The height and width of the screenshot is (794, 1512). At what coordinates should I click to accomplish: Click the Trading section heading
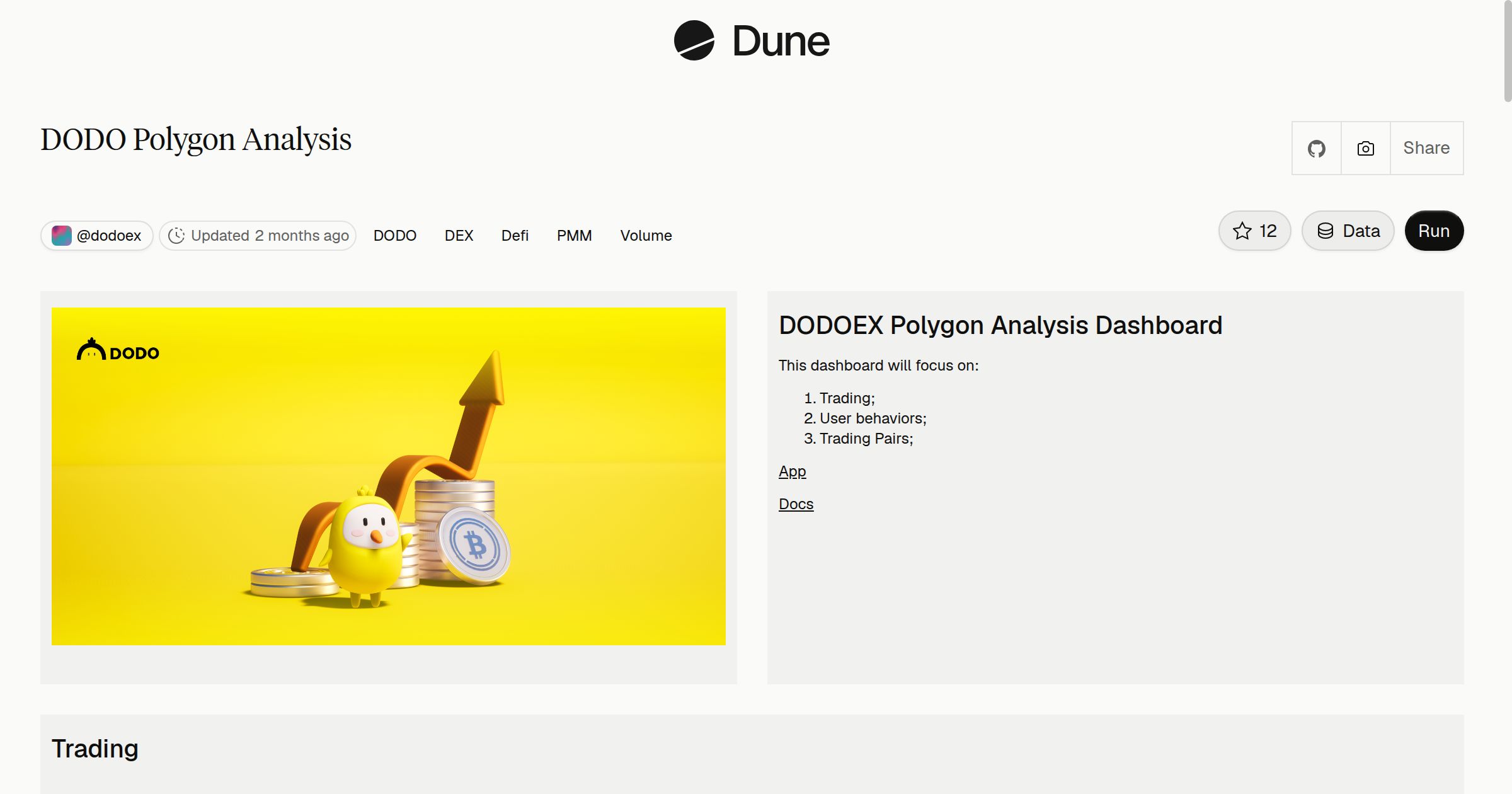pos(95,749)
